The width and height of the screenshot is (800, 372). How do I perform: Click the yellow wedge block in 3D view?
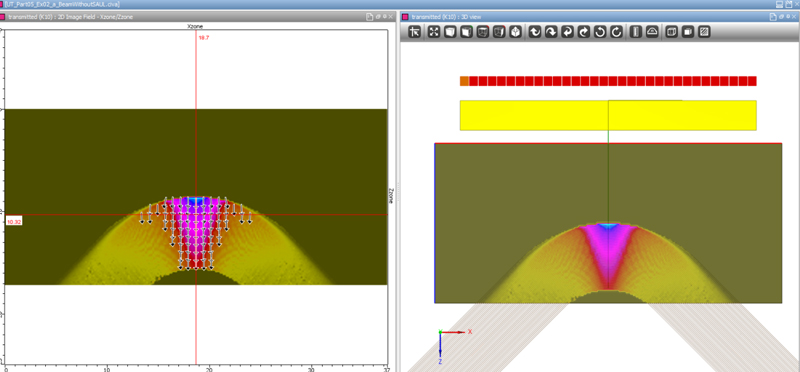[x=608, y=115]
